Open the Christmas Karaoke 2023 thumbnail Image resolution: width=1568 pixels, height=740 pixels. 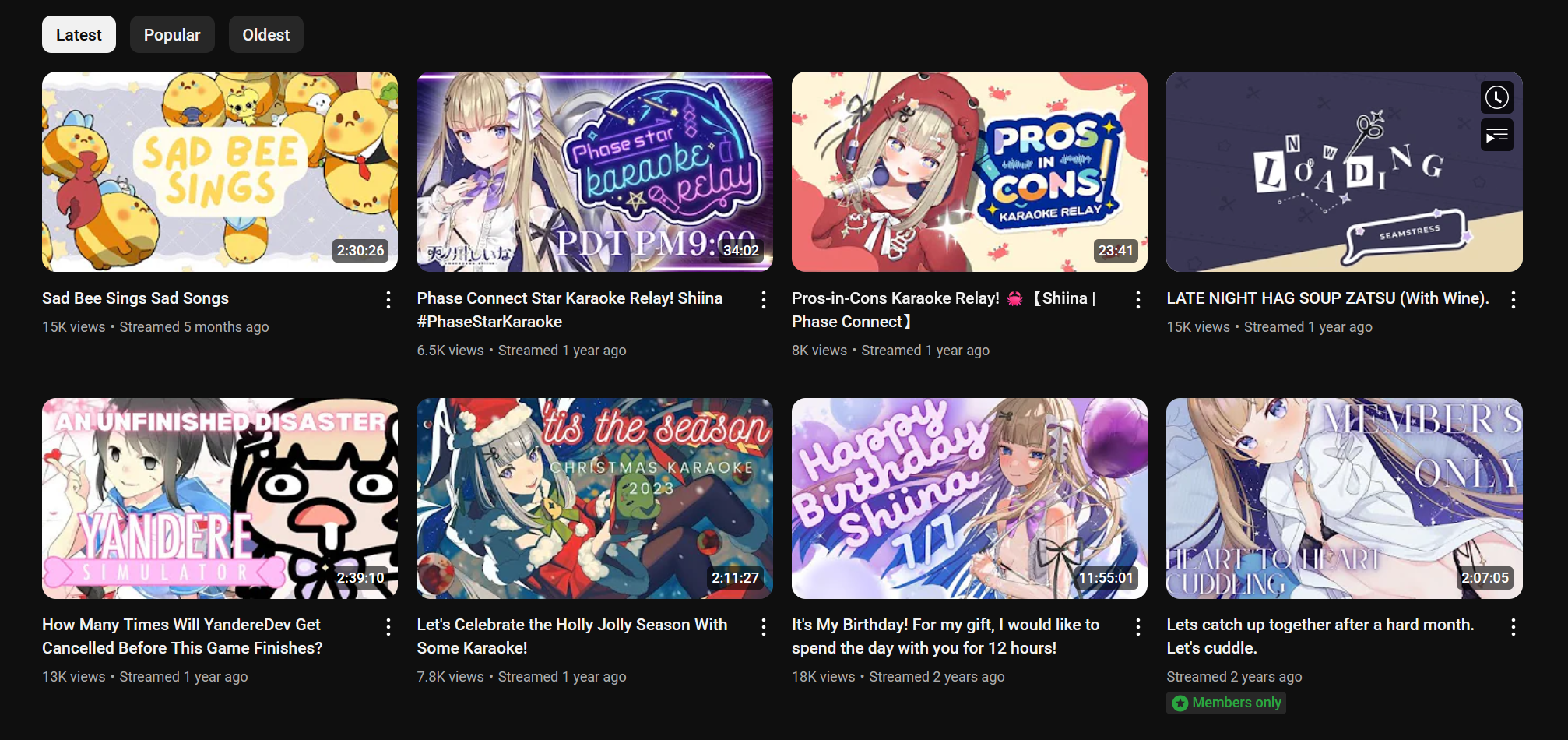coord(595,499)
